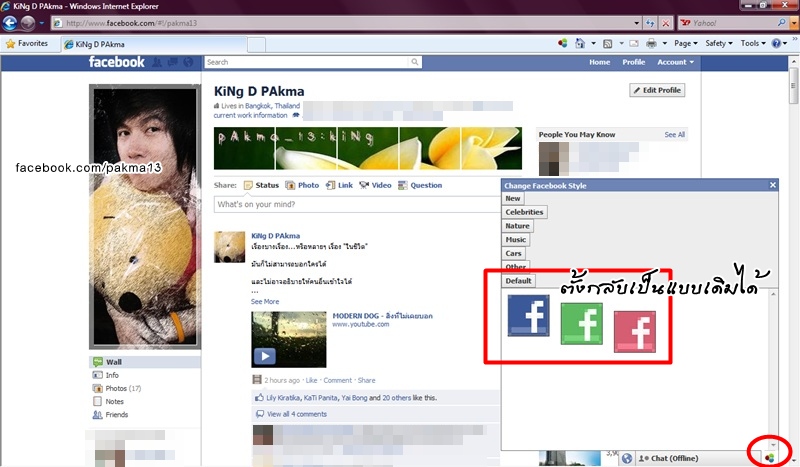Image resolution: width=800 pixels, height=467 pixels.
Task: Open the Account dropdown on Facebook
Action: point(676,62)
